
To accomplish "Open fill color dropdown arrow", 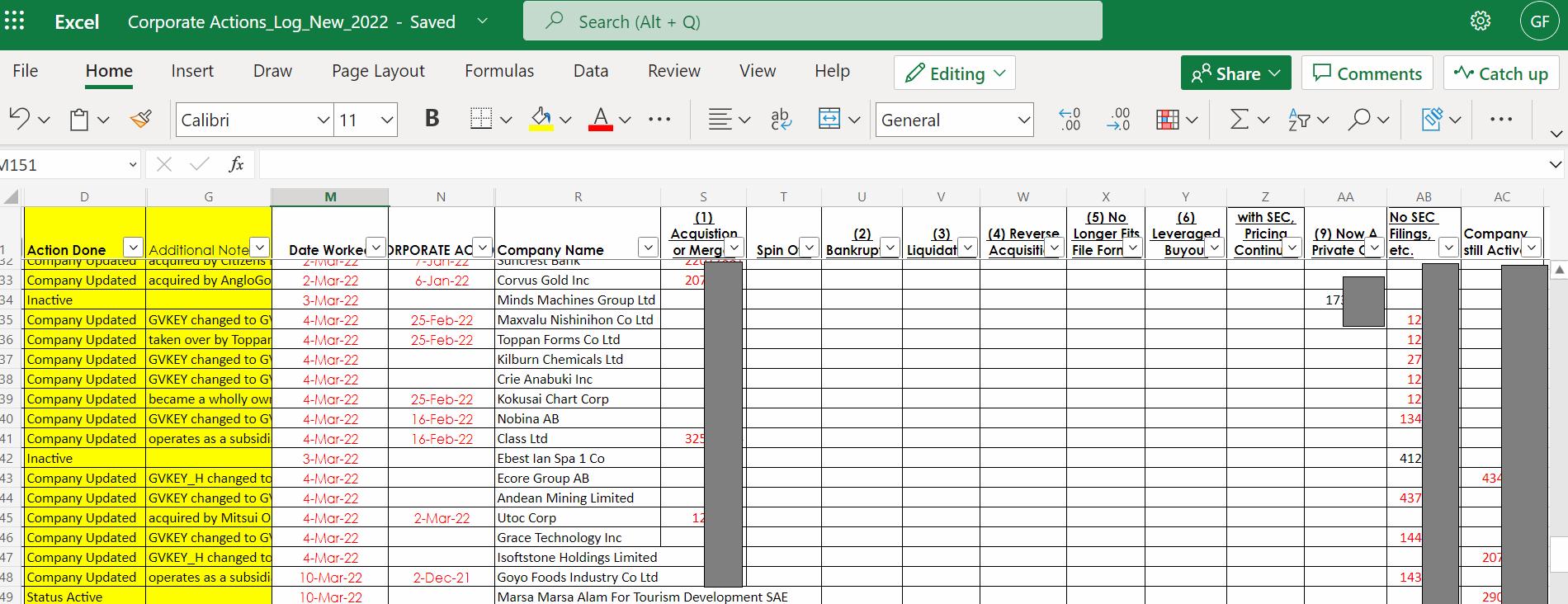I will pyautogui.click(x=565, y=120).
